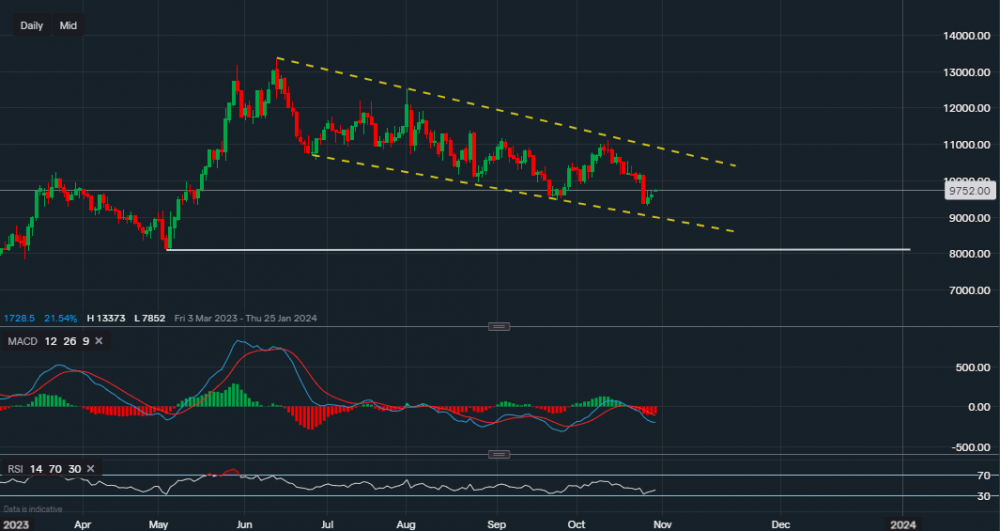1000x531 pixels.
Task: Open RSI indicator settings label
Action: click(x=16, y=468)
